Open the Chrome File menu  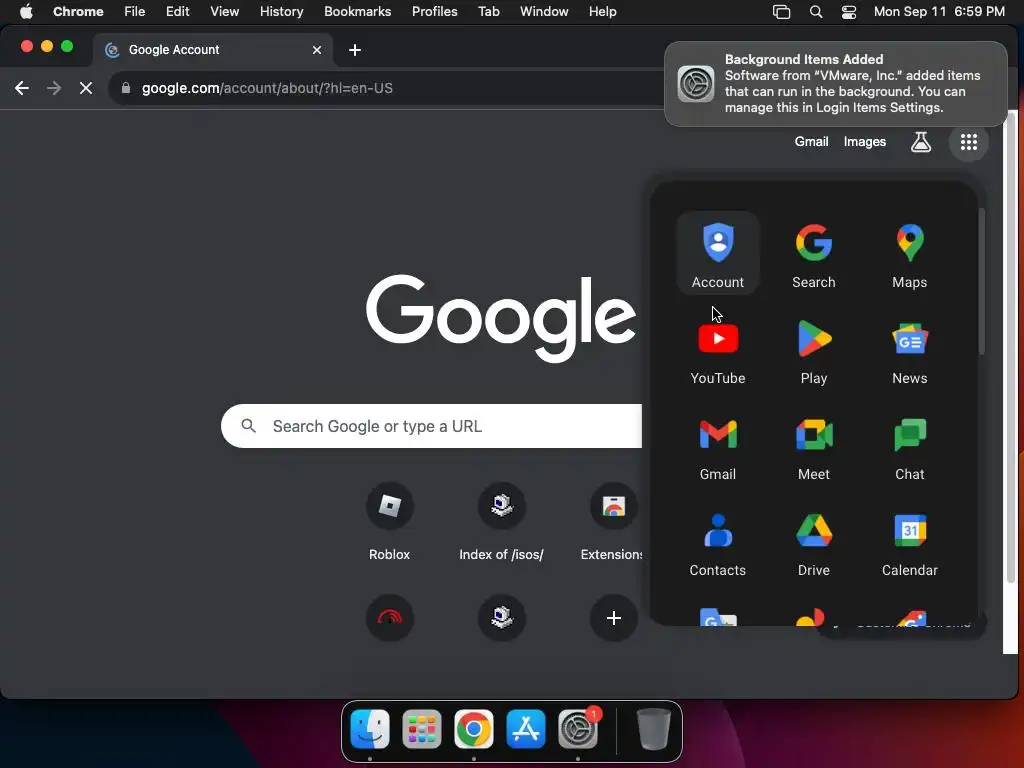pyautogui.click(x=135, y=12)
